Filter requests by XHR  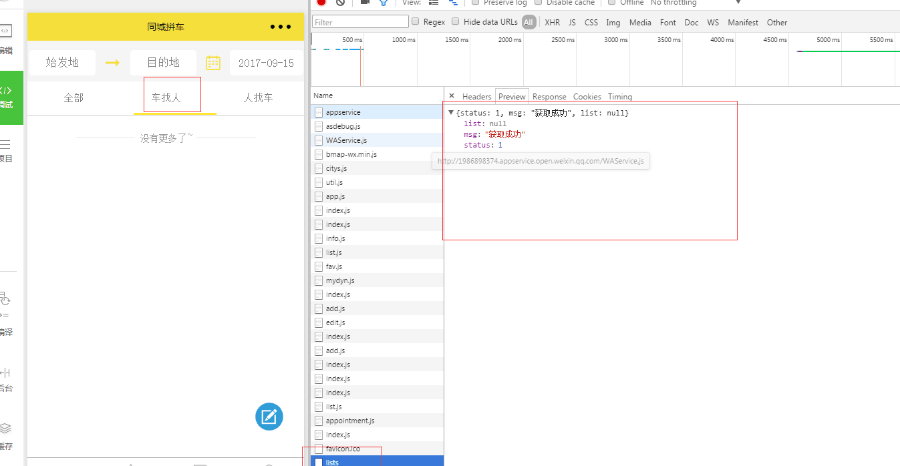click(552, 22)
